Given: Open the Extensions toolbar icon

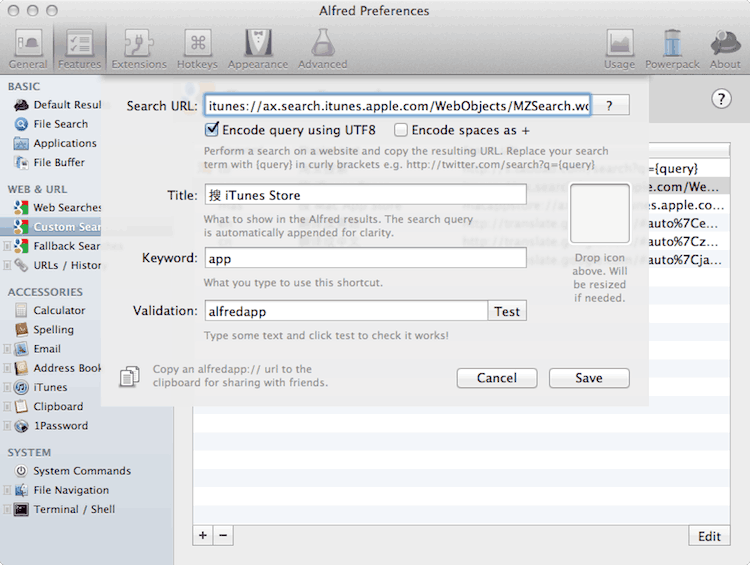Looking at the screenshot, I should point(139,49).
